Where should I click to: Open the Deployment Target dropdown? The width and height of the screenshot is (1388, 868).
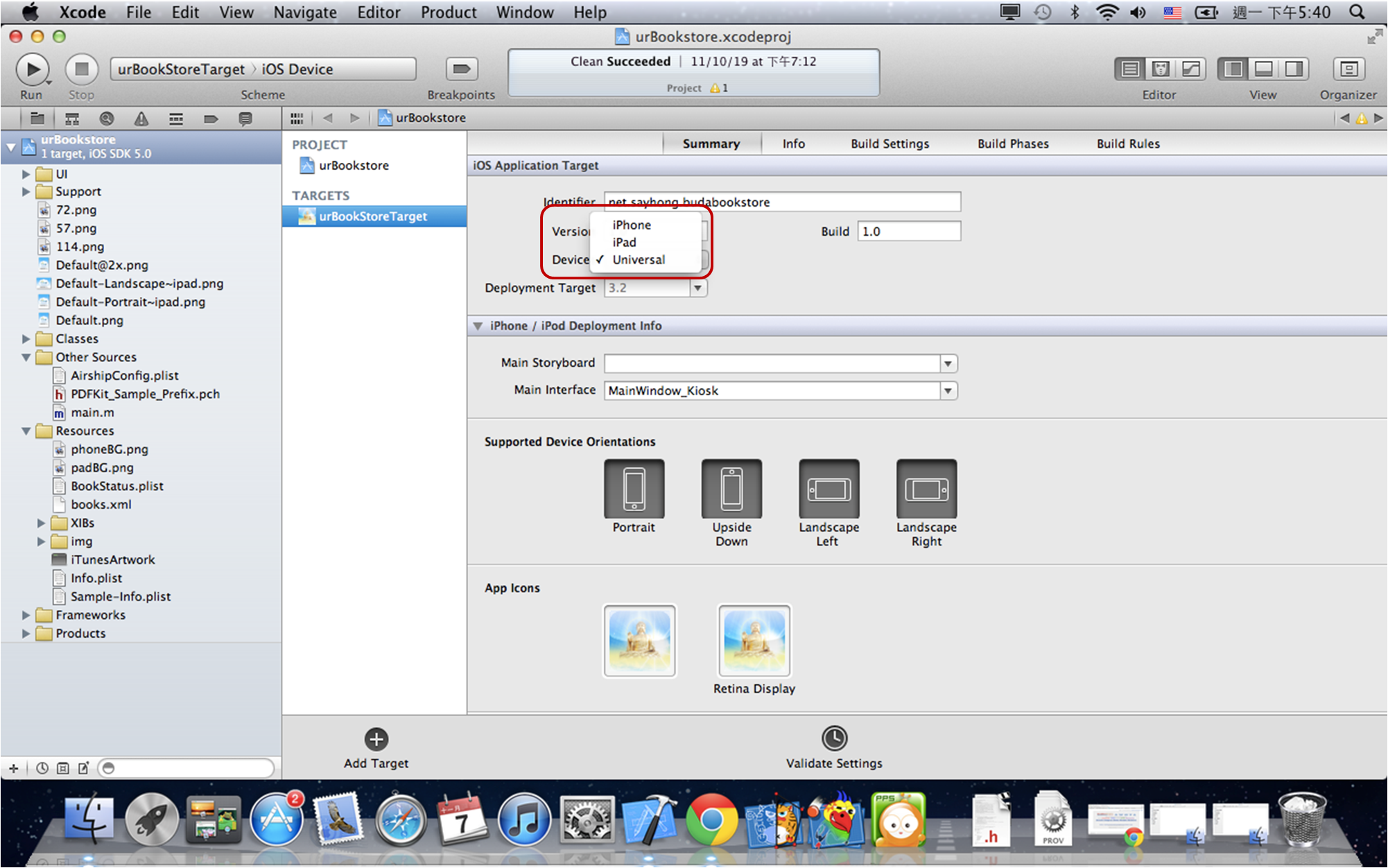pos(698,288)
